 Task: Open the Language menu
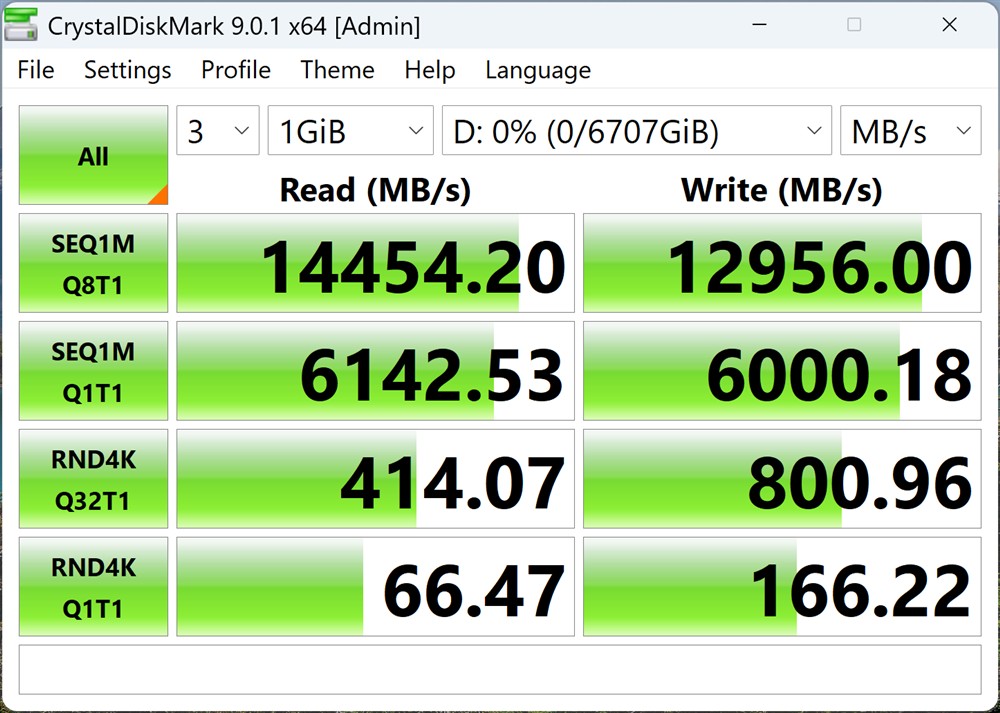tap(537, 70)
